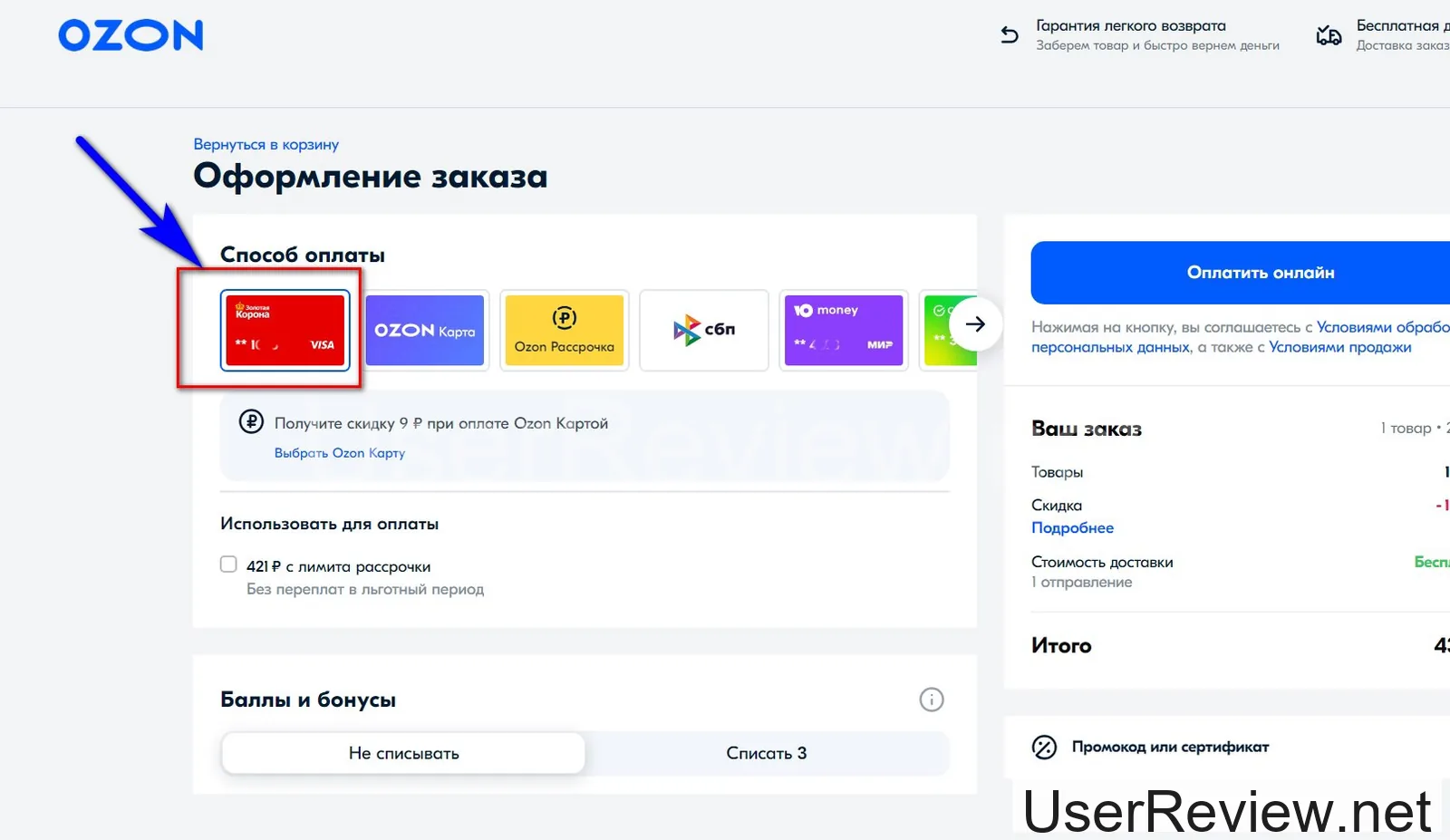
Task: Select the Списать 3 bonus option
Action: point(766,753)
